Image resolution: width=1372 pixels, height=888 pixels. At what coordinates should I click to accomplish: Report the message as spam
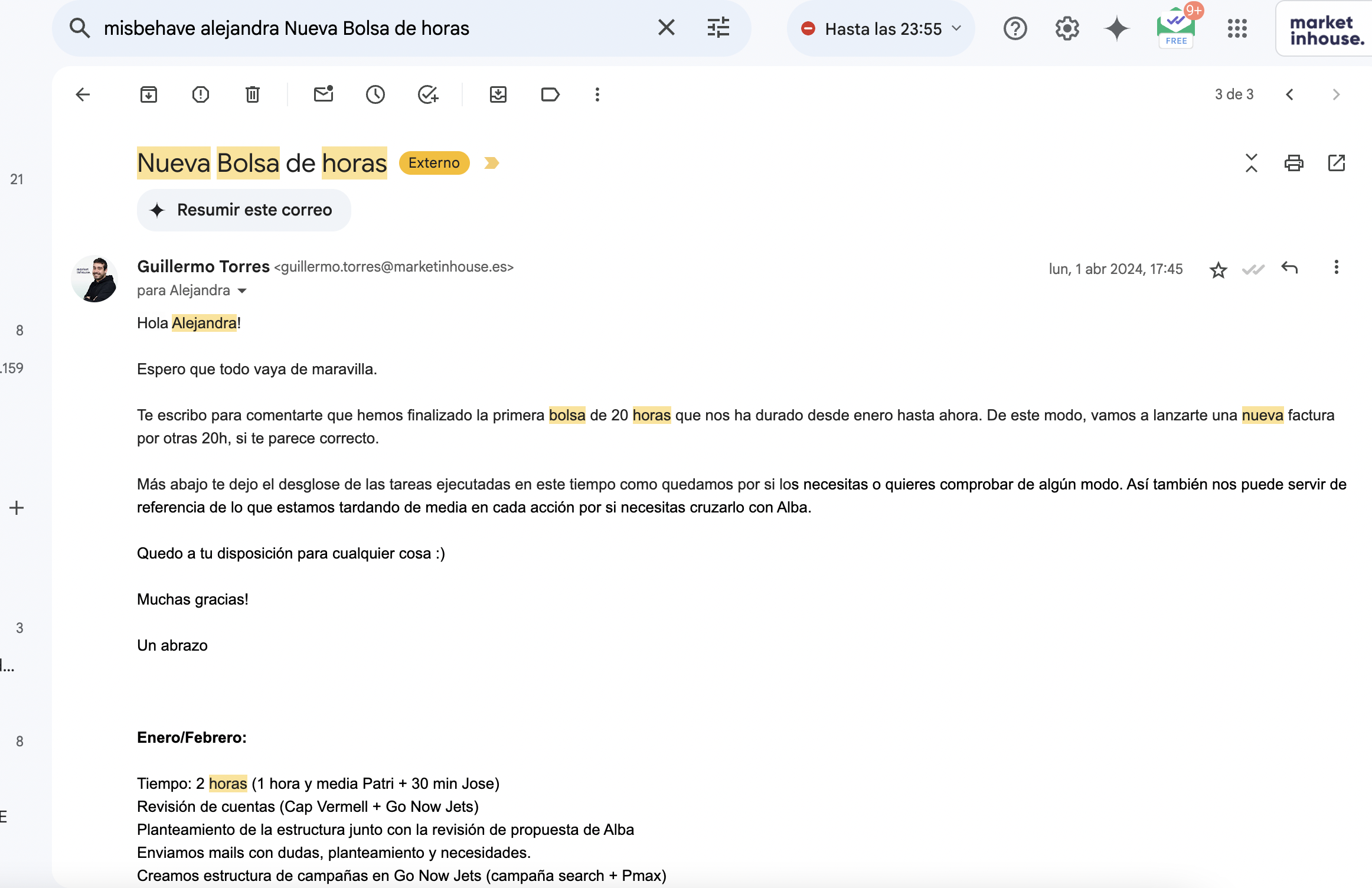[201, 94]
